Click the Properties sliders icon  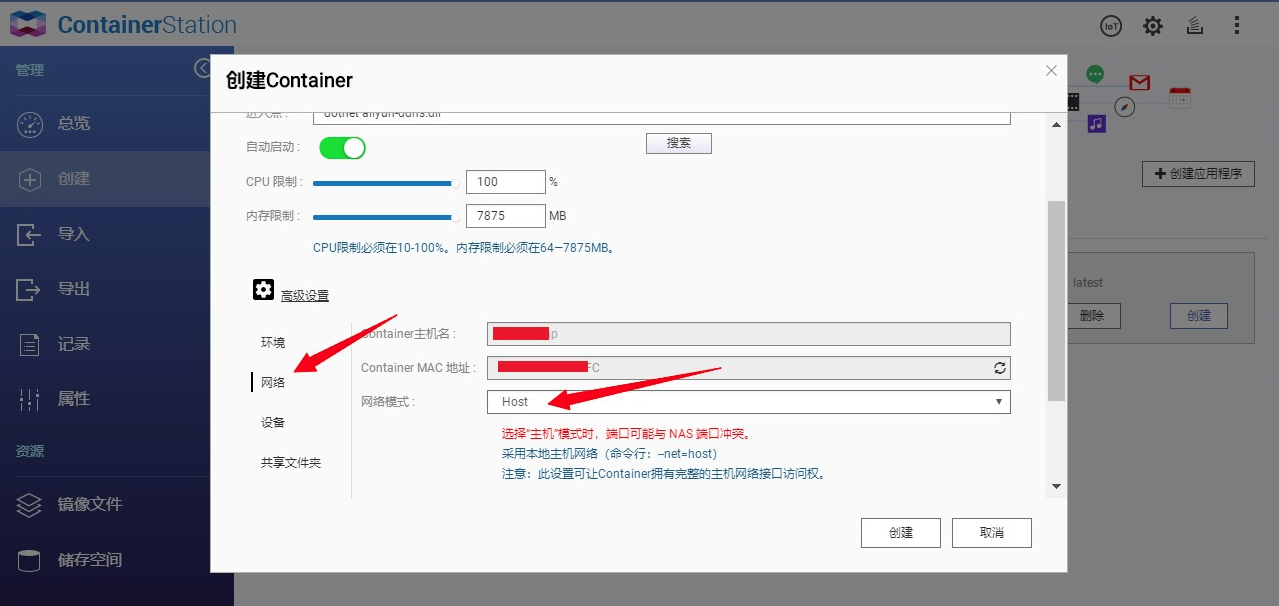tap(29, 399)
